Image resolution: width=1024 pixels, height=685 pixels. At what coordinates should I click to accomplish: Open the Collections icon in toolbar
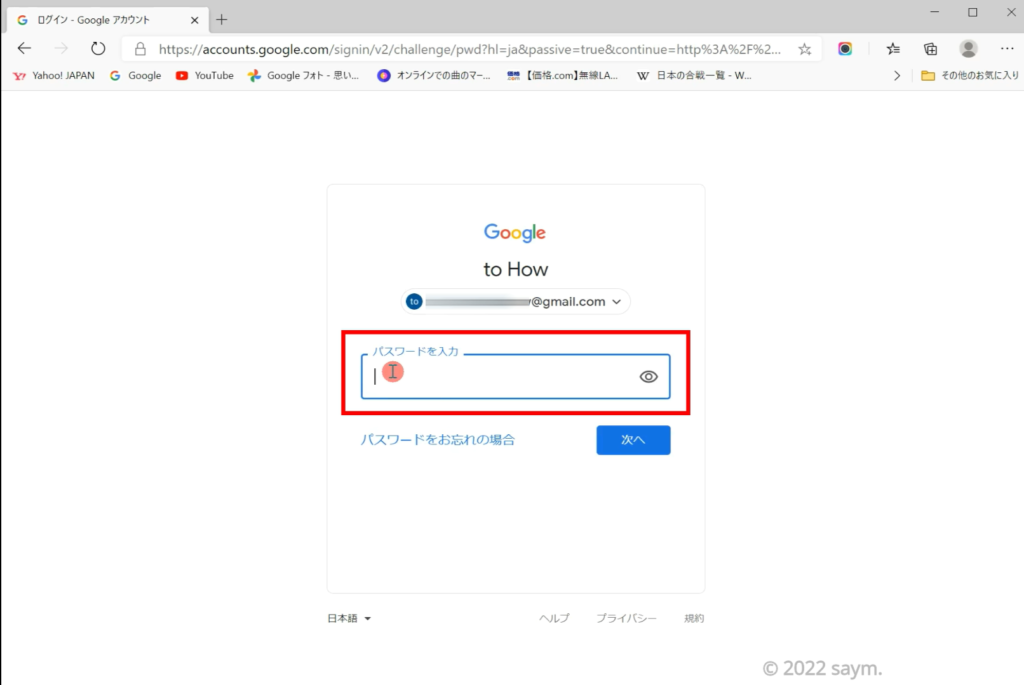(930, 49)
